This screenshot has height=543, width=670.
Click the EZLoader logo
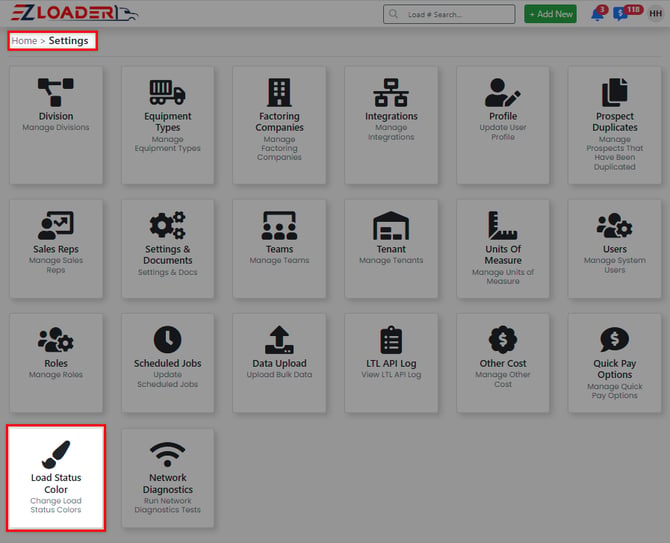point(74,13)
